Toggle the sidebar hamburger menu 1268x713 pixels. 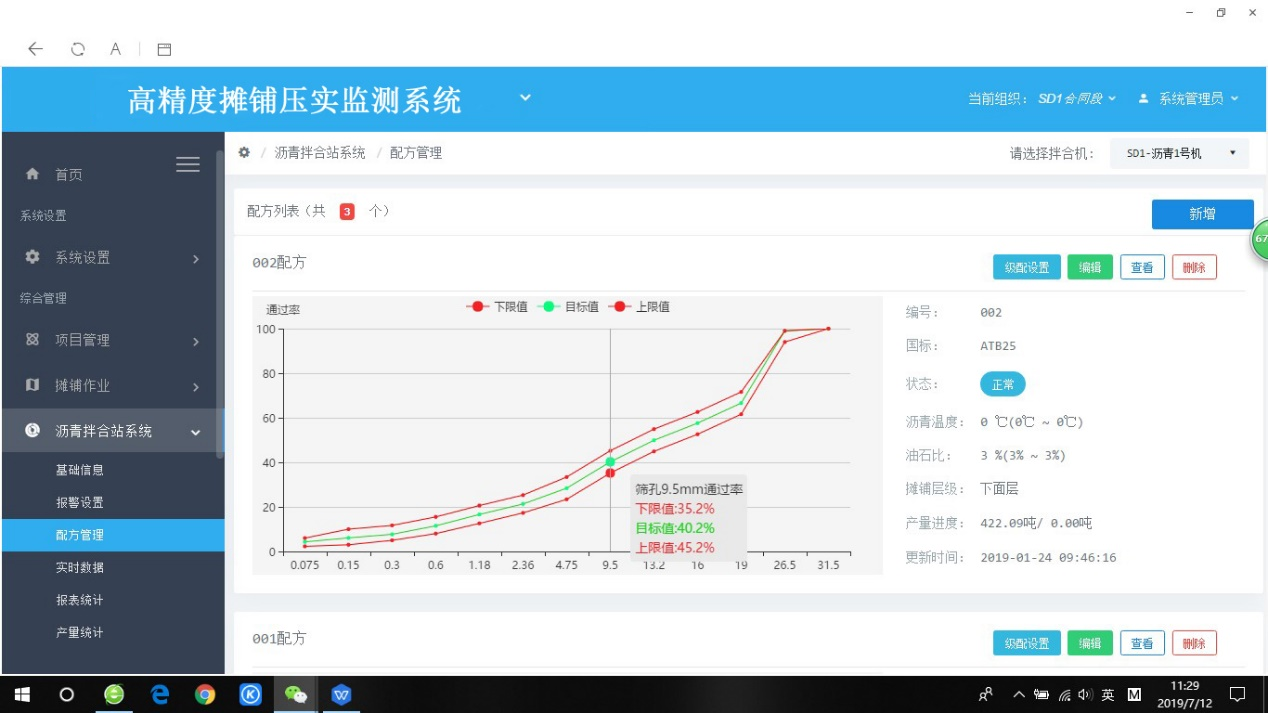[188, 165]
